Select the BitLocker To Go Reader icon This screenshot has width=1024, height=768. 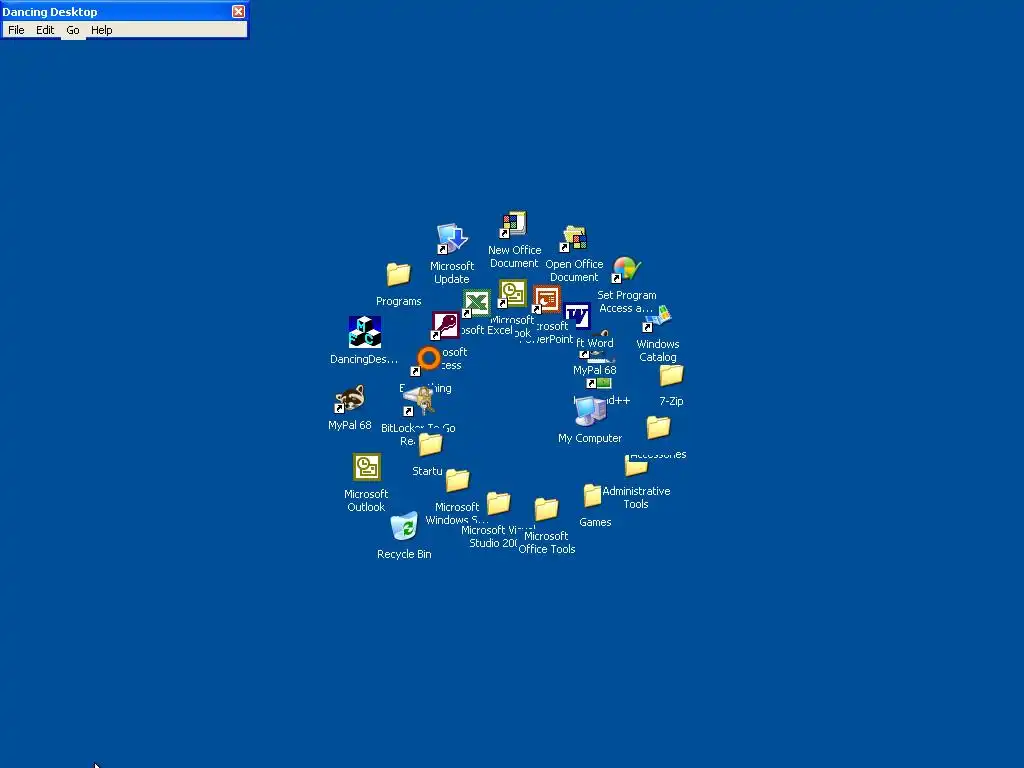tap(419, 400)
